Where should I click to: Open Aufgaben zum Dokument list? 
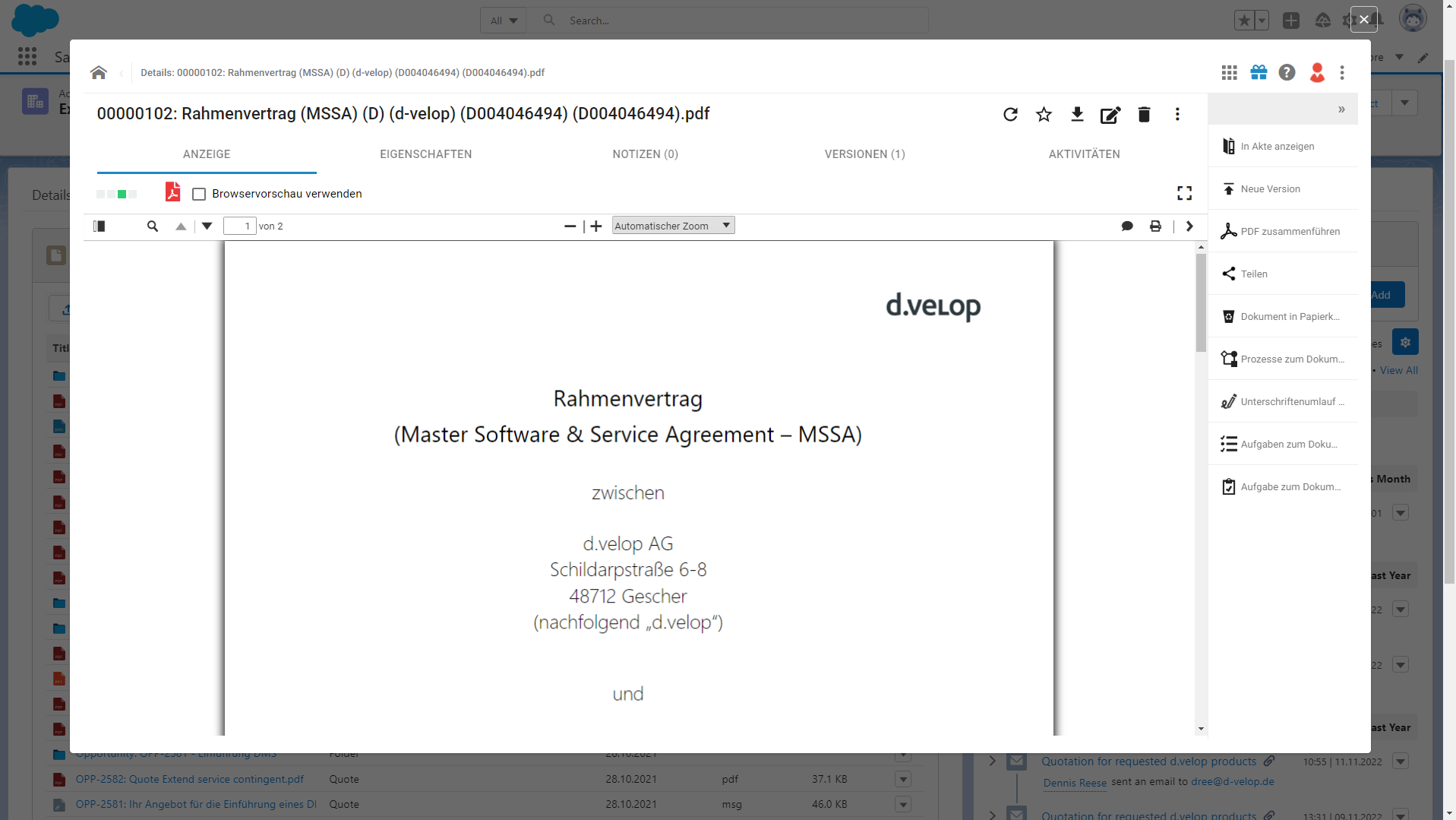(1283, 444)
